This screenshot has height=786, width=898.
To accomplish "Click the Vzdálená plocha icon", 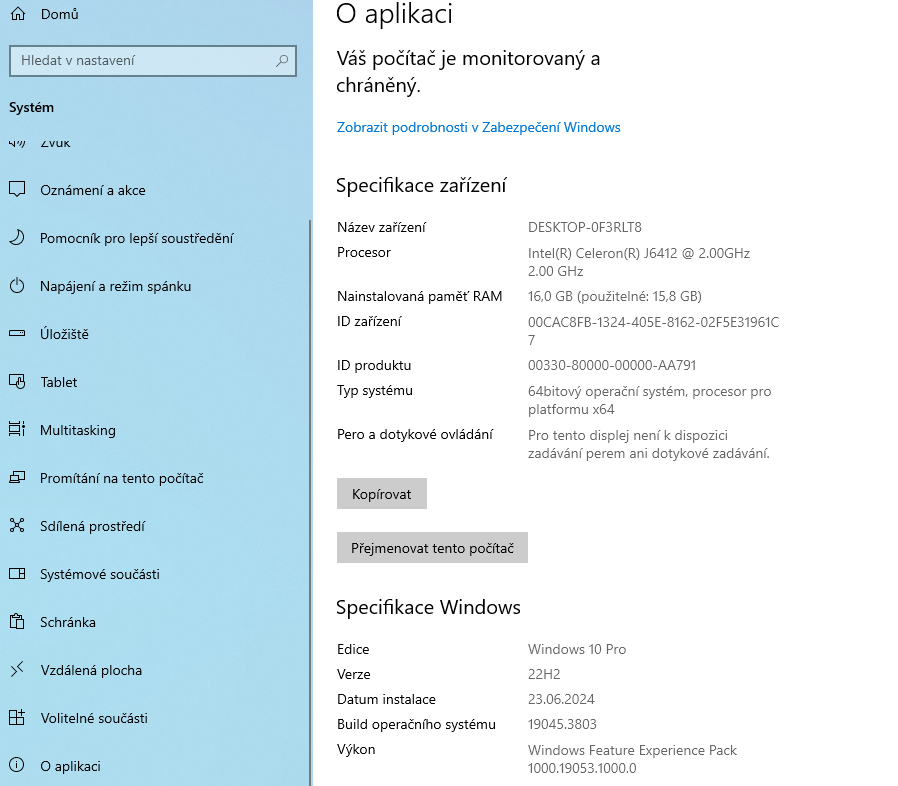I will pyautogui.click(x=17, y=669).
